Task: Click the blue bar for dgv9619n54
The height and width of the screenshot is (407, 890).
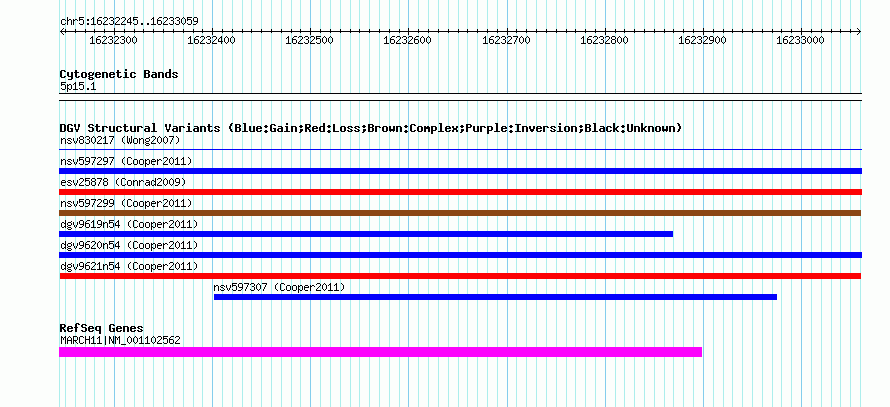Action: (366, 234)
